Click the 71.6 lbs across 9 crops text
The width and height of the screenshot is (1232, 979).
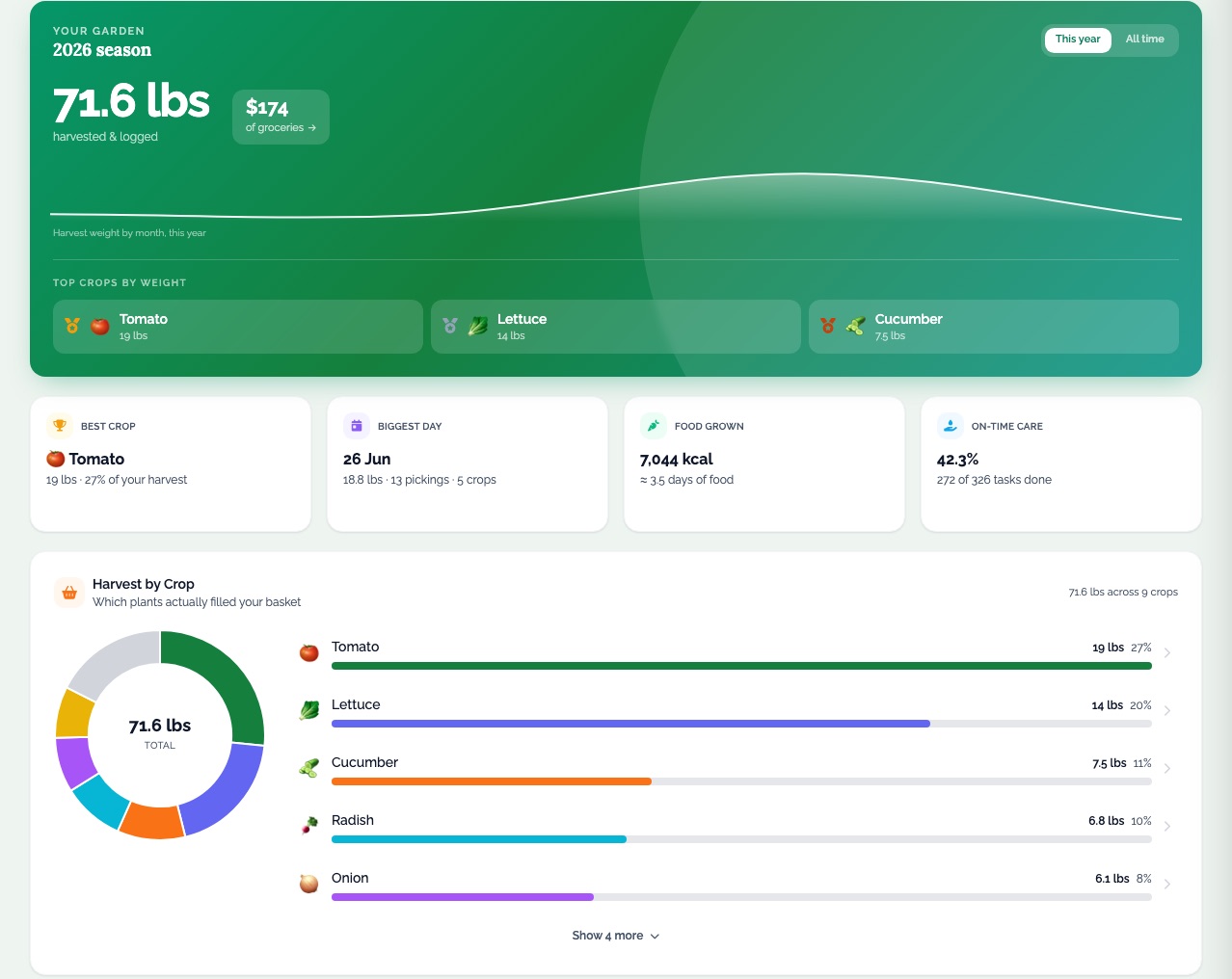point(1123,592)
